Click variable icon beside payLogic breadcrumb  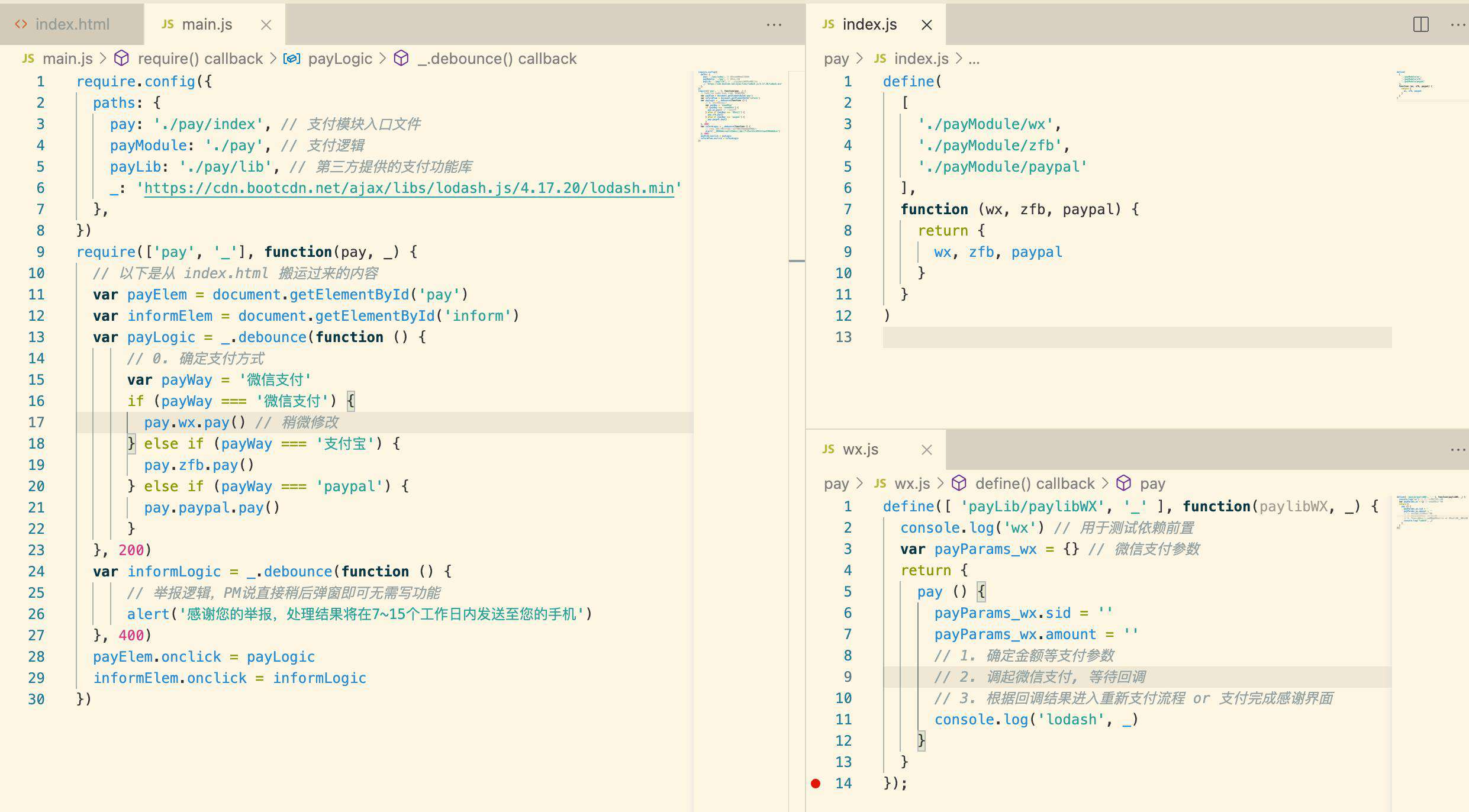(292, 58)
